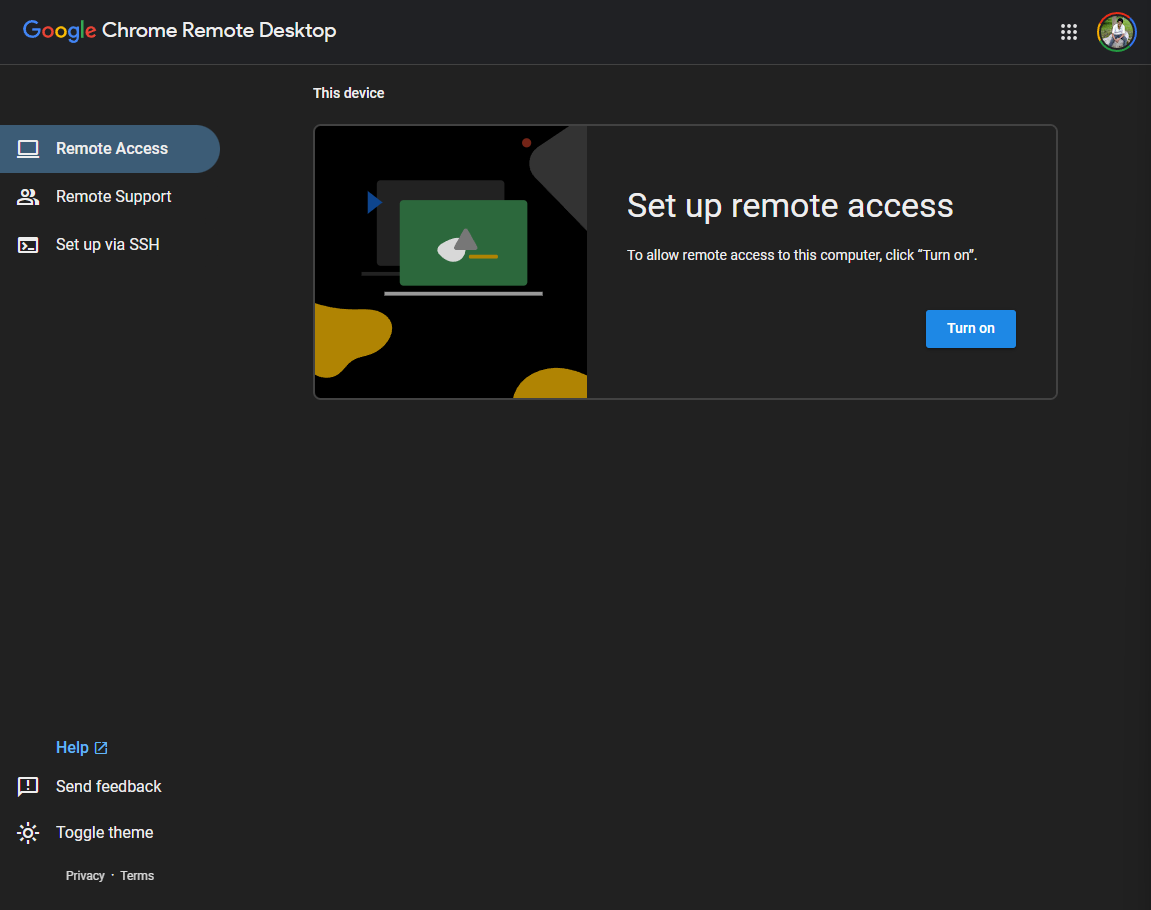This screenshot has height=910, width=1151.
Task: Click the "Set up remote access" heading
Action: (790, 205)
